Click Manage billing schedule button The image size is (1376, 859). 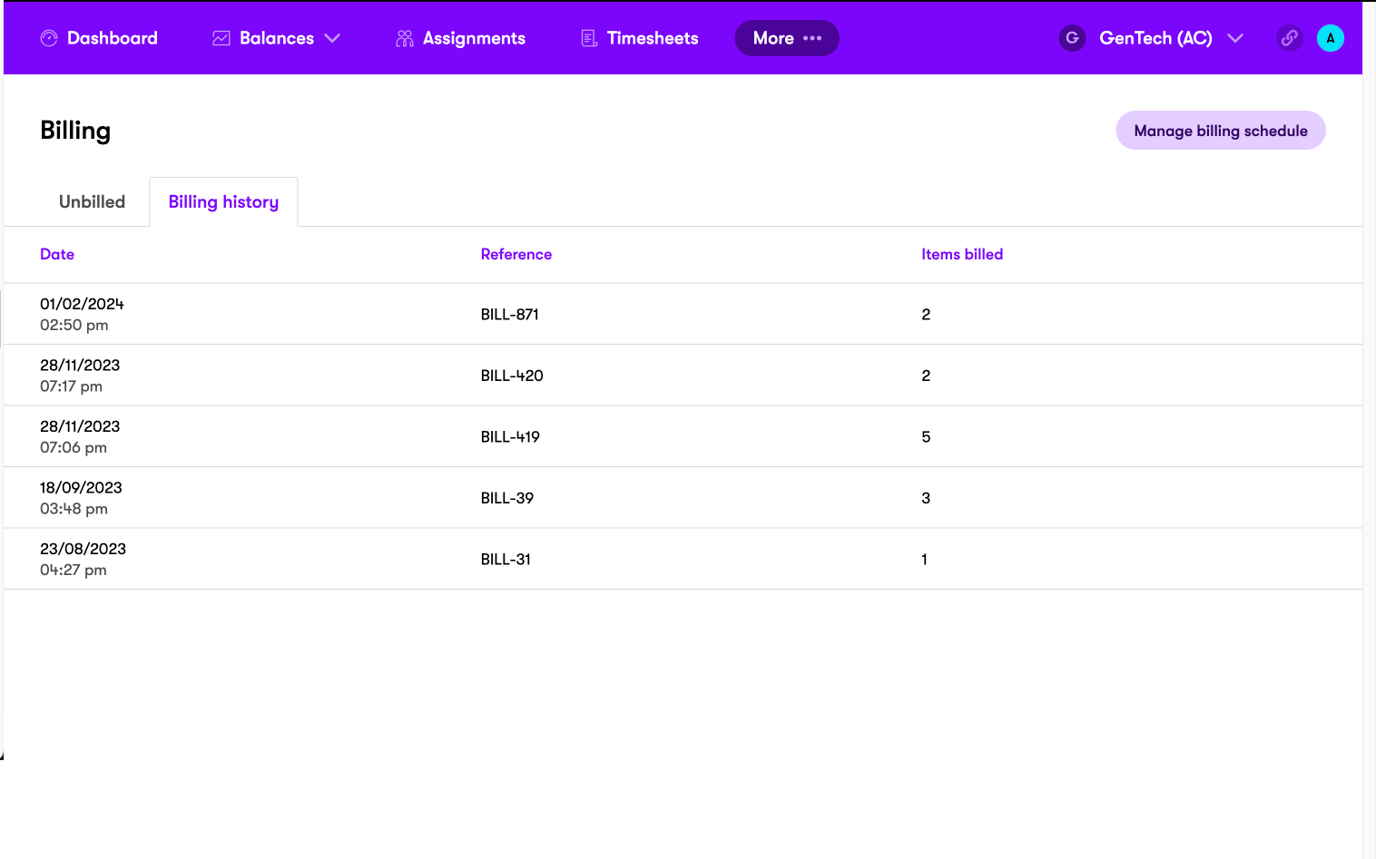[1220, 131]
